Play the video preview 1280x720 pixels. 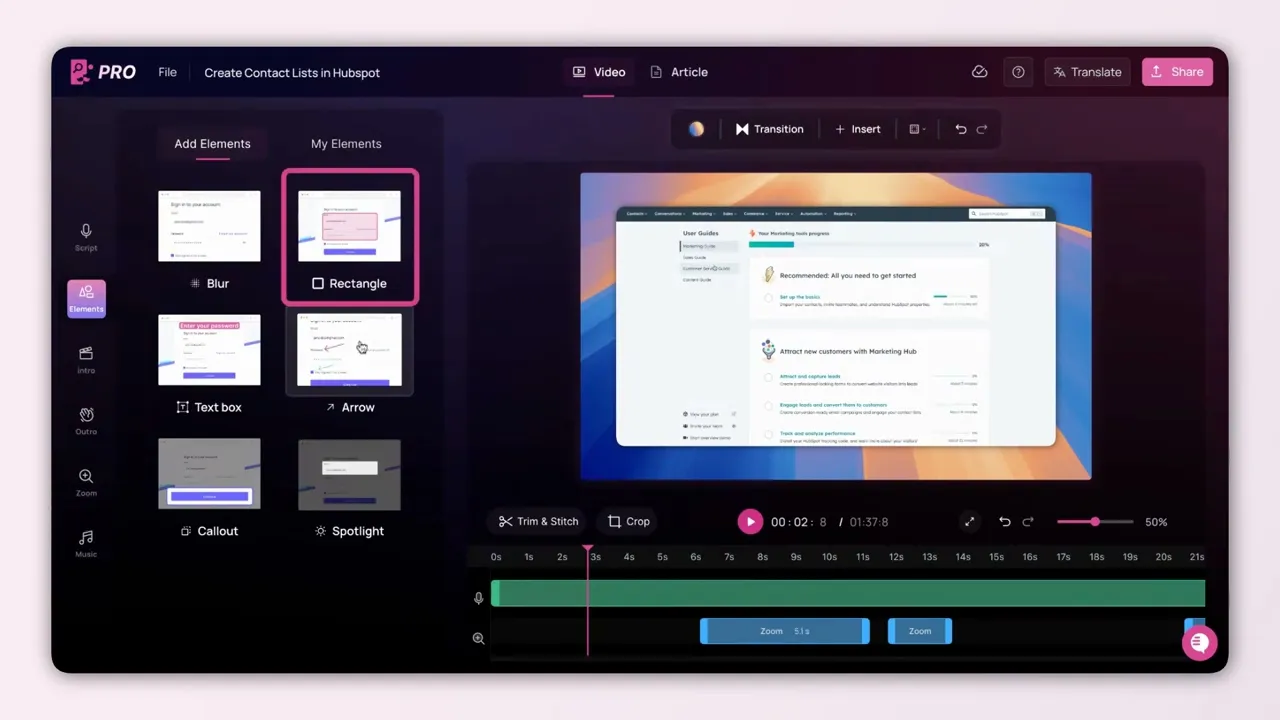coord(750,521)
